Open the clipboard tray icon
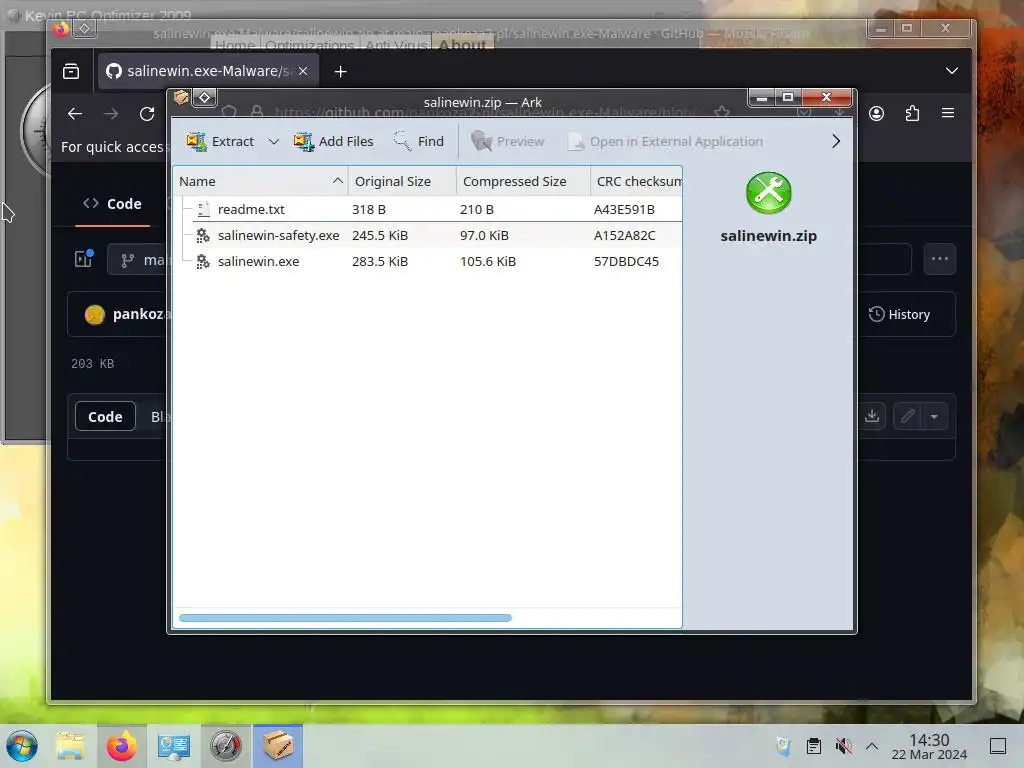This screenshot has width=1024, height=768. click(x=814, y=746)
